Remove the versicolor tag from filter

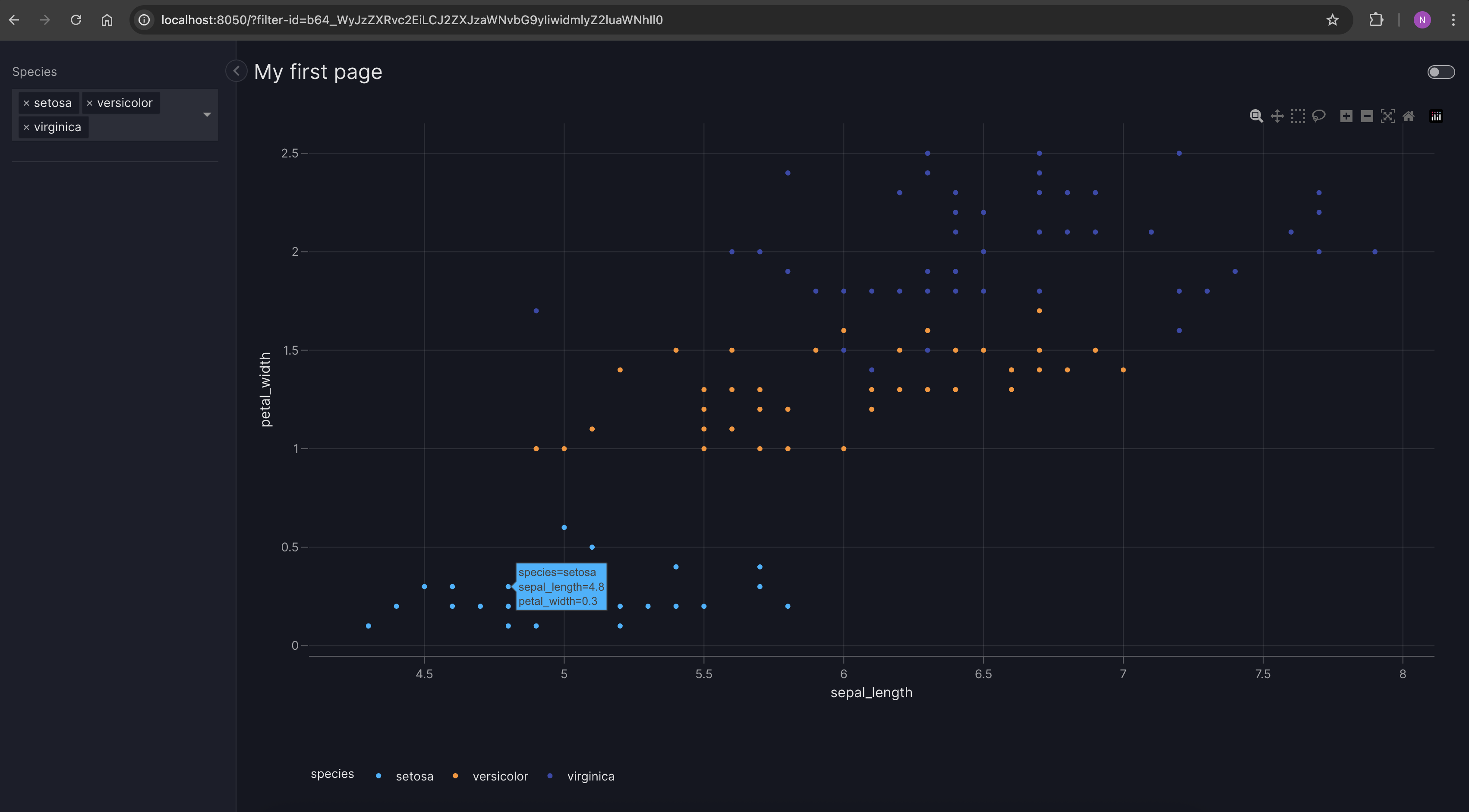tap(89, 103)
